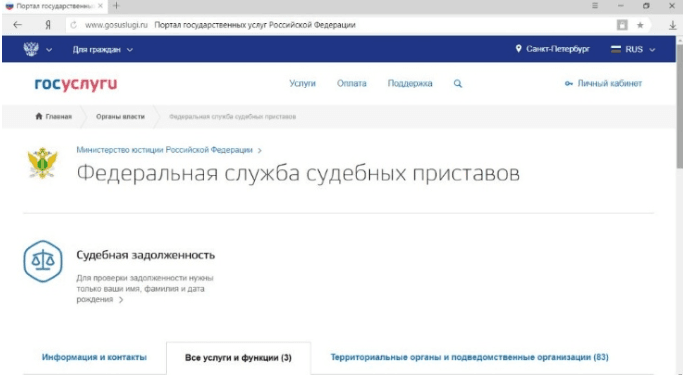Go to the Госуслуги logo homepage

(76, 83)
